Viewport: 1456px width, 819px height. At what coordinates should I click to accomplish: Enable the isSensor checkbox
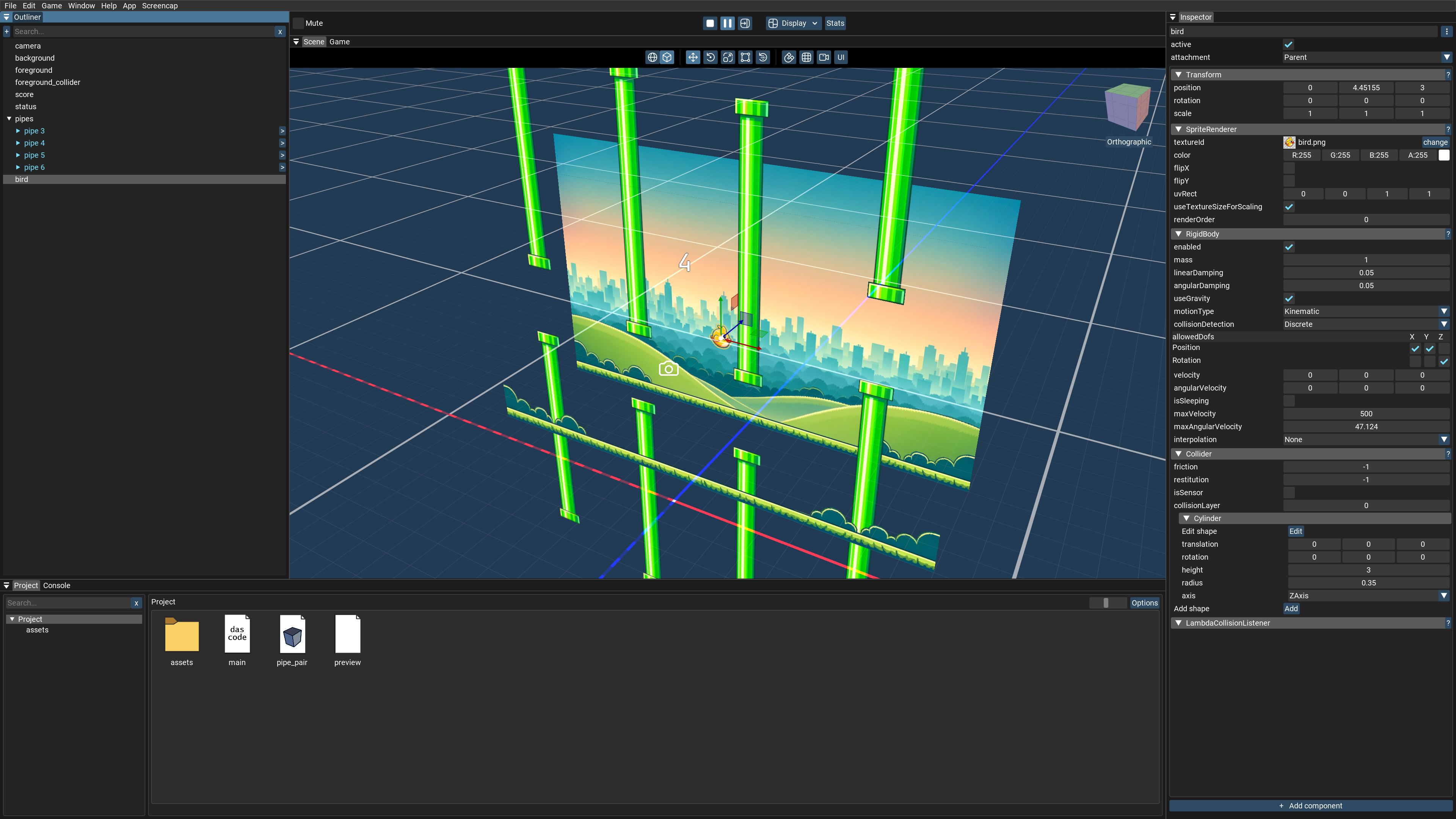click(1289, 492)
